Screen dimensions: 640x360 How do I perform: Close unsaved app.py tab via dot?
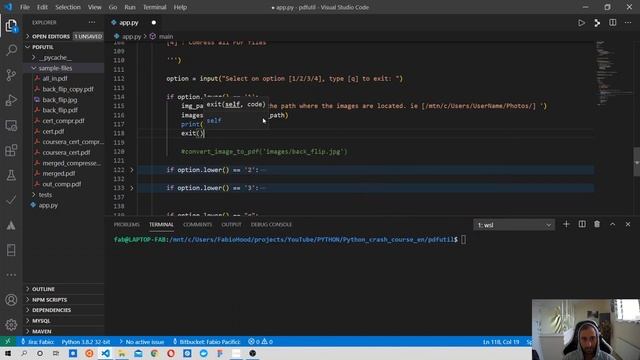pos(153,23)
